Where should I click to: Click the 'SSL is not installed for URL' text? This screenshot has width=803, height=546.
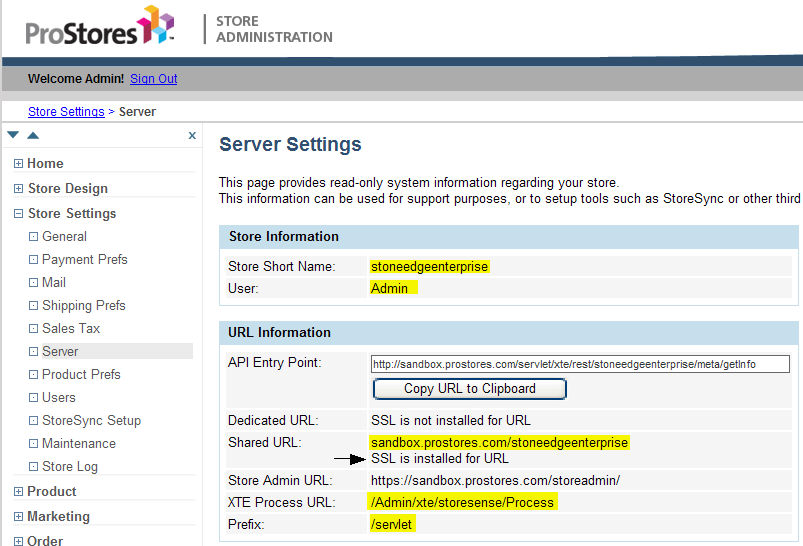point(451,421)
